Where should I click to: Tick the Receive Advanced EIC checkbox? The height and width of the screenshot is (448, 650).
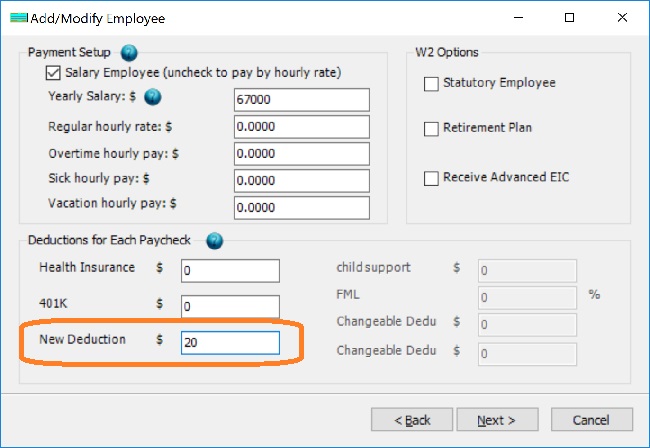tap(432, 178)
